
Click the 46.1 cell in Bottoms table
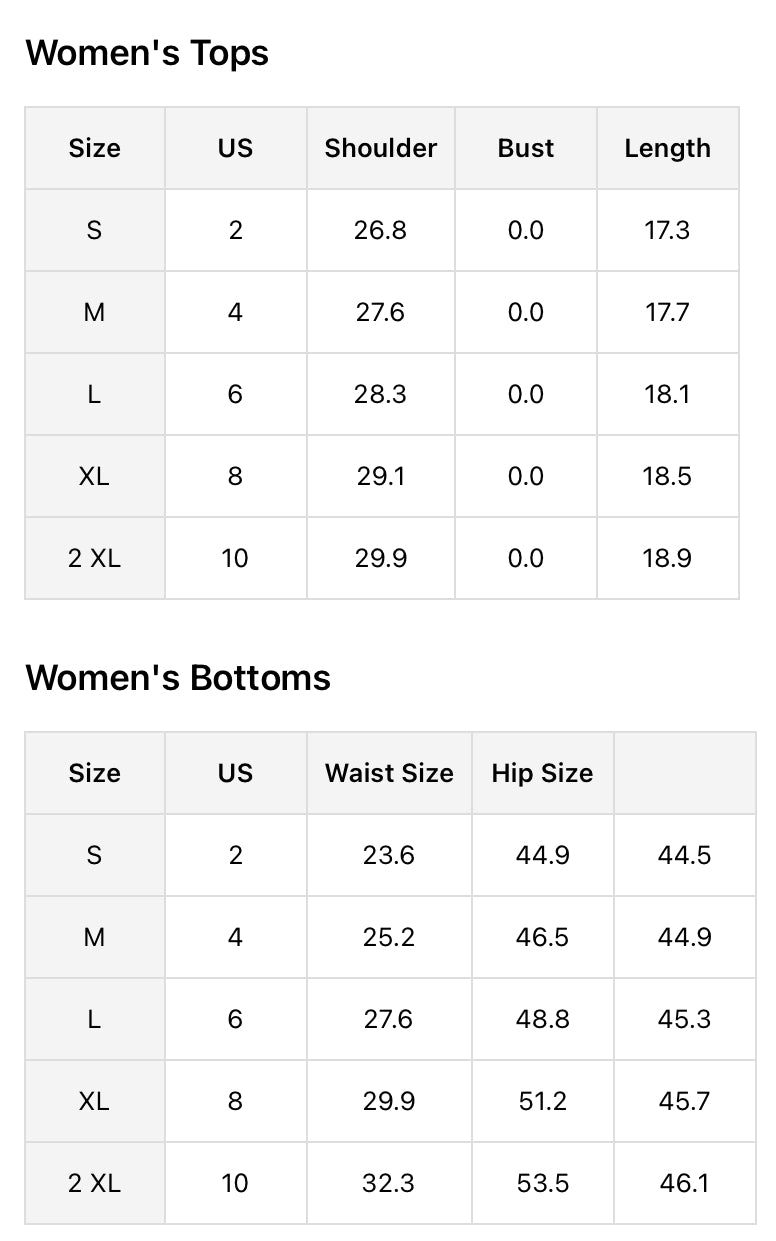685,1183
